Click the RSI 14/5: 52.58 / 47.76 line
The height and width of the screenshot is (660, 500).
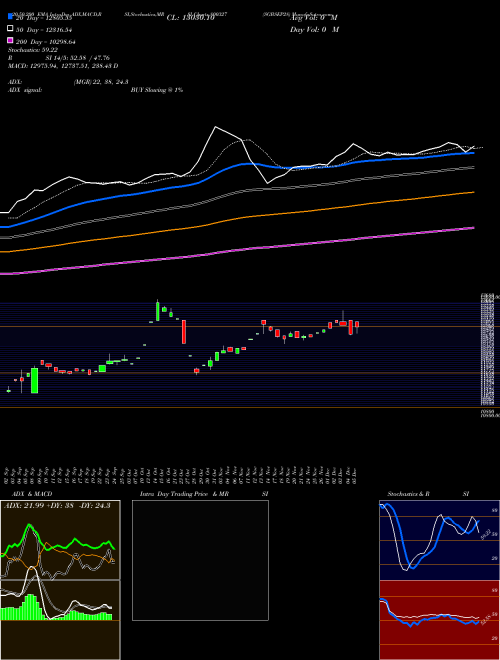[x=59, y=58]
